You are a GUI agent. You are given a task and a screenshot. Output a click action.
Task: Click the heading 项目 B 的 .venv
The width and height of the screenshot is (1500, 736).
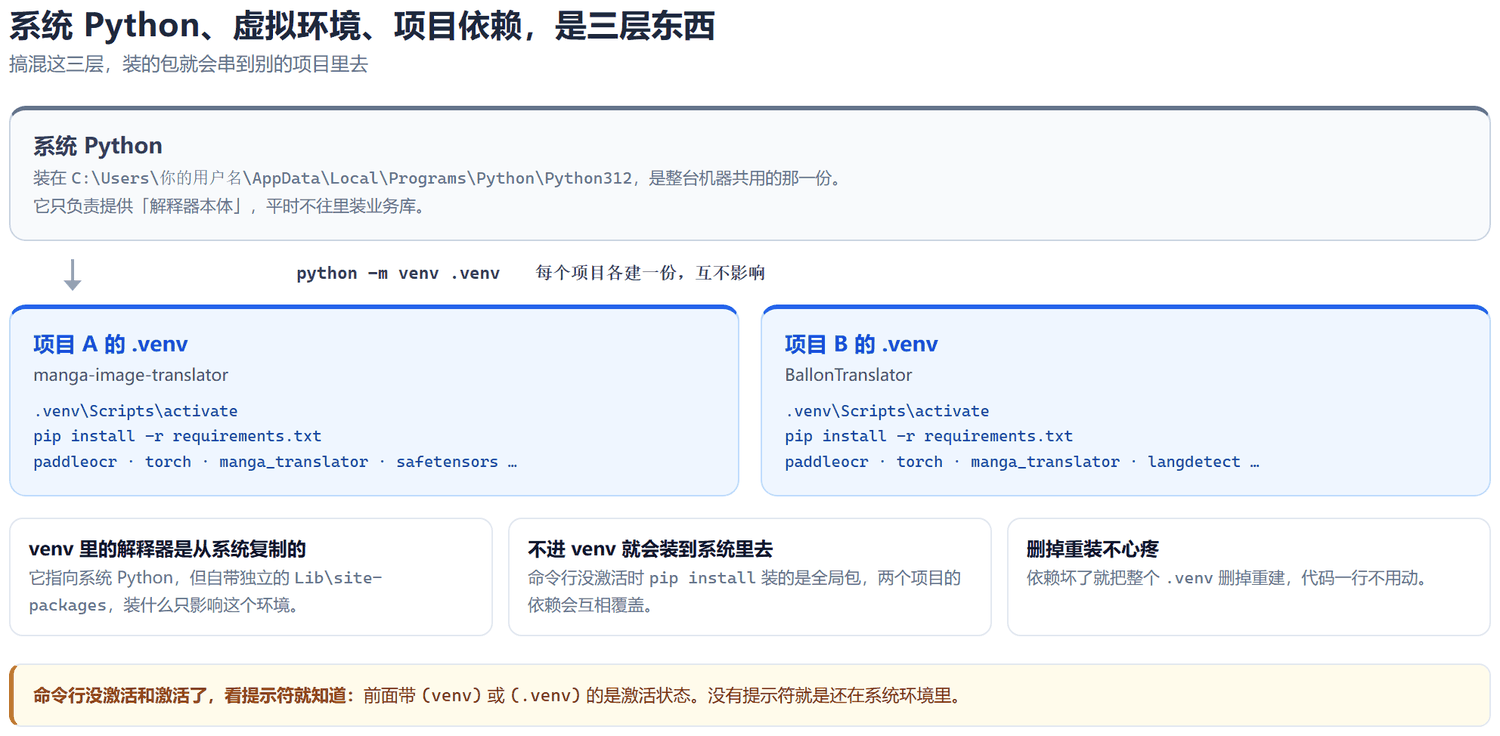862,344
